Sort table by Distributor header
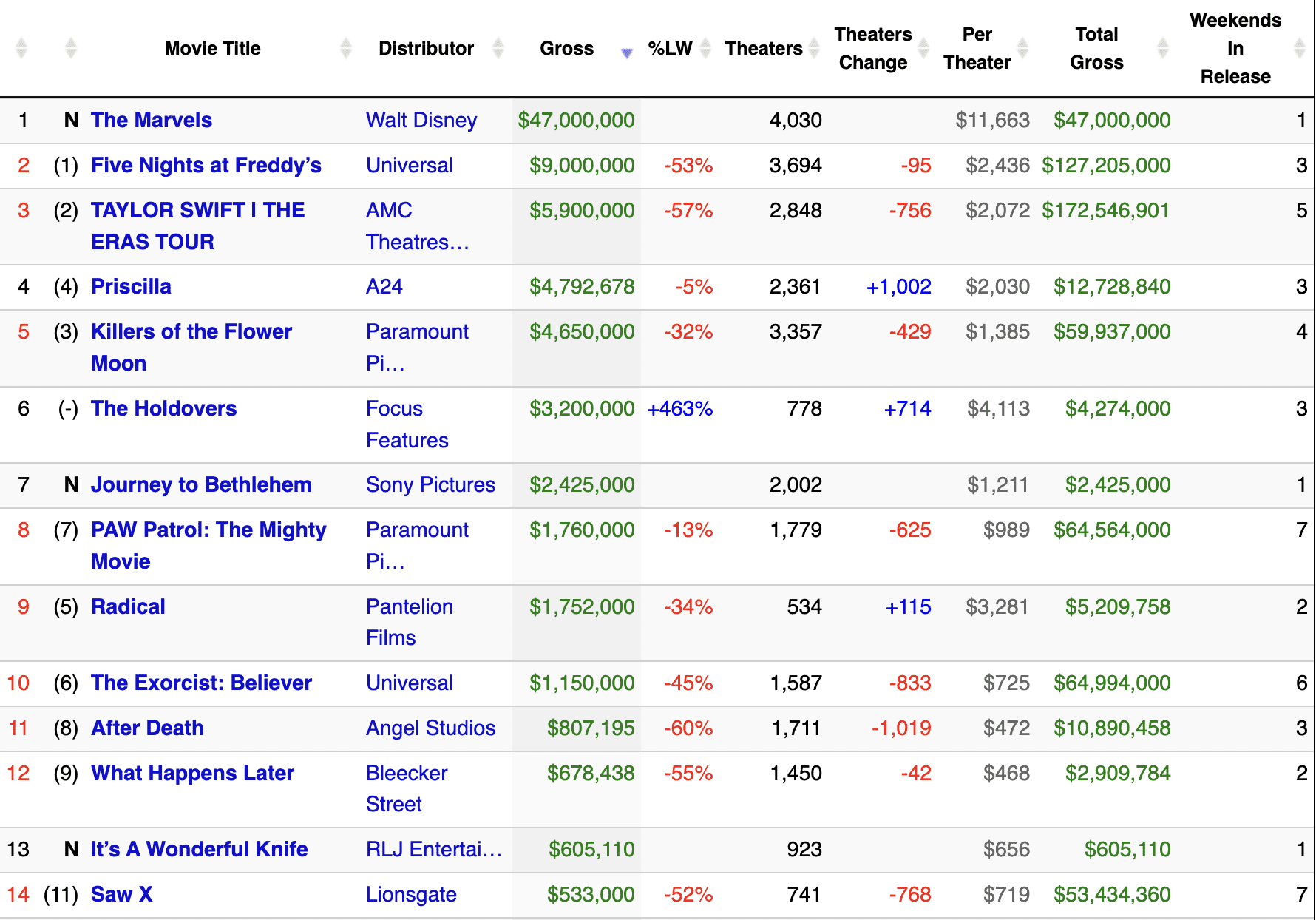 426,48
